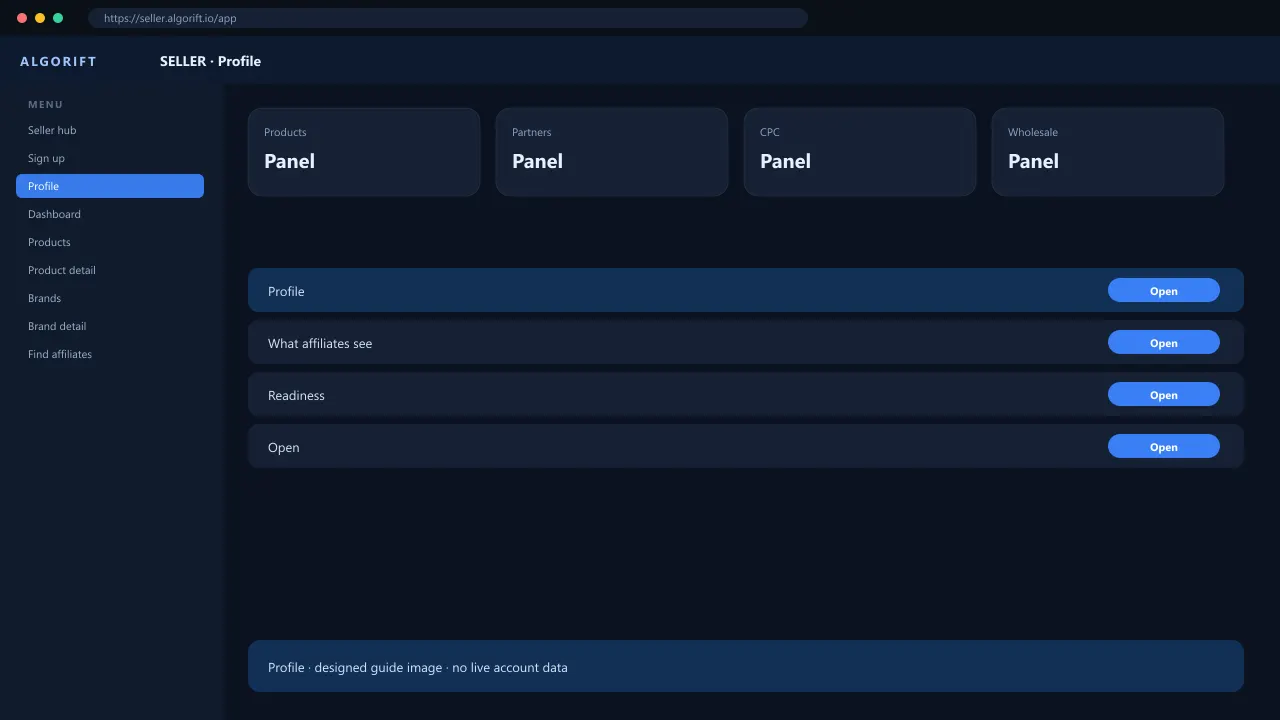Click the MENU heading in sidebar
The height and width of the screenshot is (720, 1280).
[x=45, y=104]
